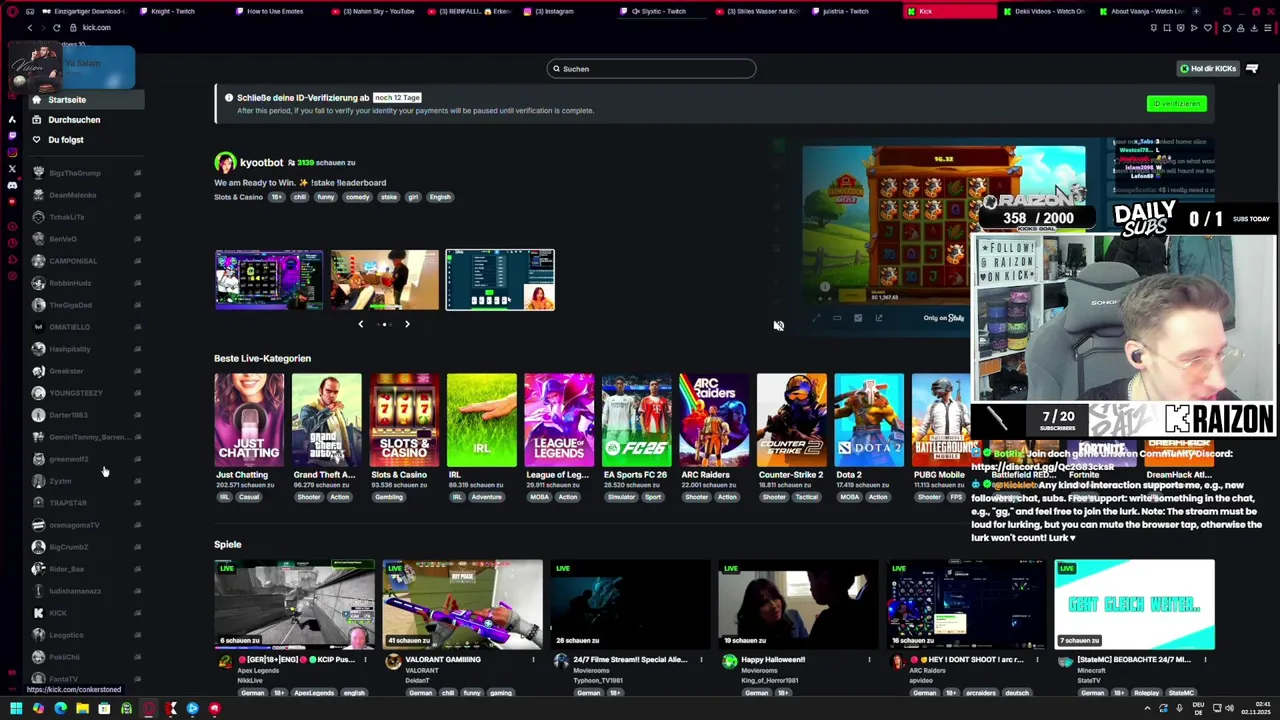Click the Slots & Casino tag under kyootbot
This screenshot has height=720, width=1280.
tap(238, 197)
